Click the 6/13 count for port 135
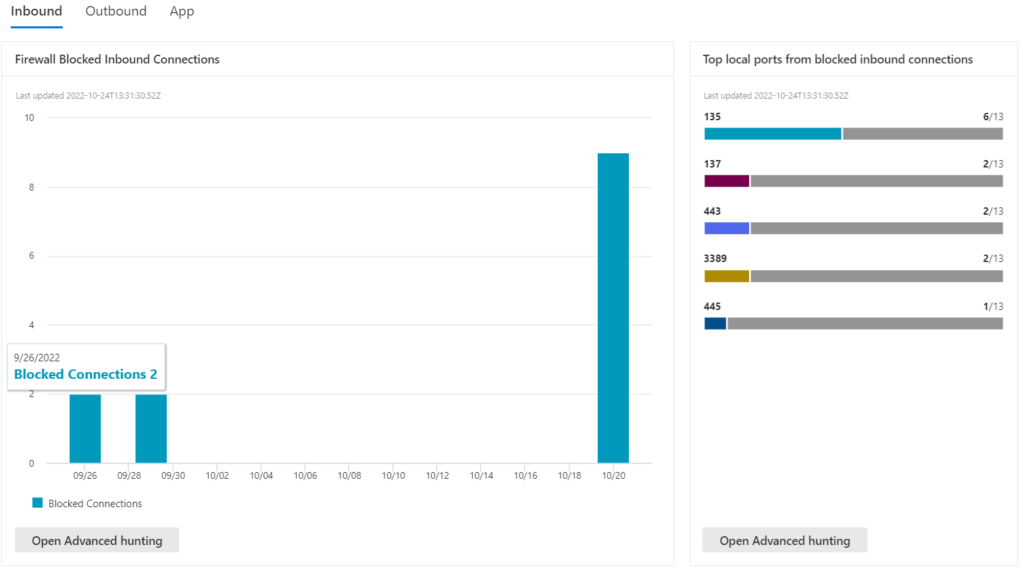This screenshot has height=572, width=1024. click(992, 117)
